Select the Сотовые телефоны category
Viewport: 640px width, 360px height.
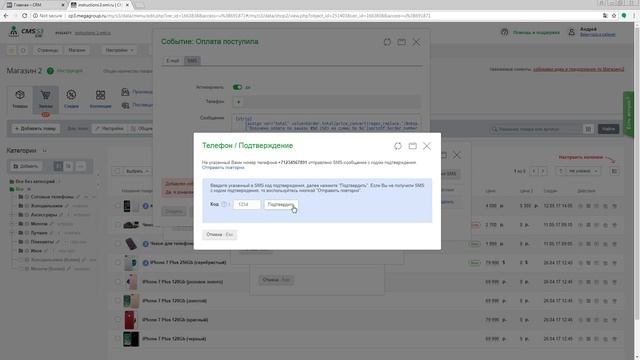coord(52,197)
